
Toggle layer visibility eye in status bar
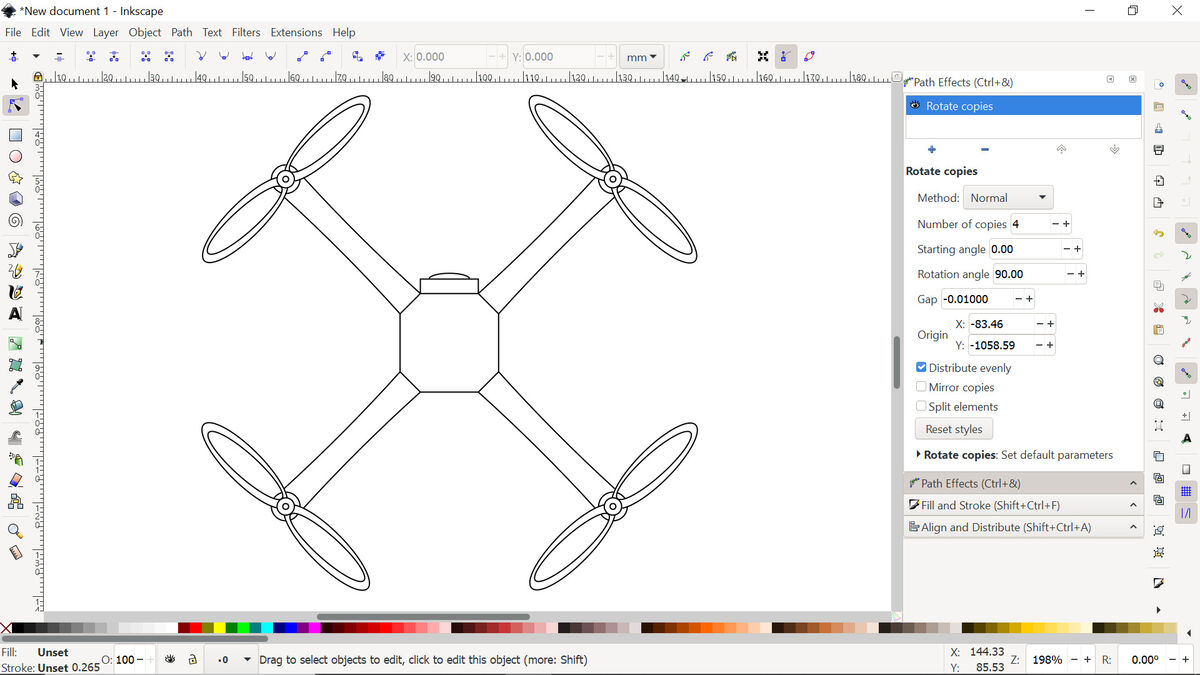tap(170, 659)
